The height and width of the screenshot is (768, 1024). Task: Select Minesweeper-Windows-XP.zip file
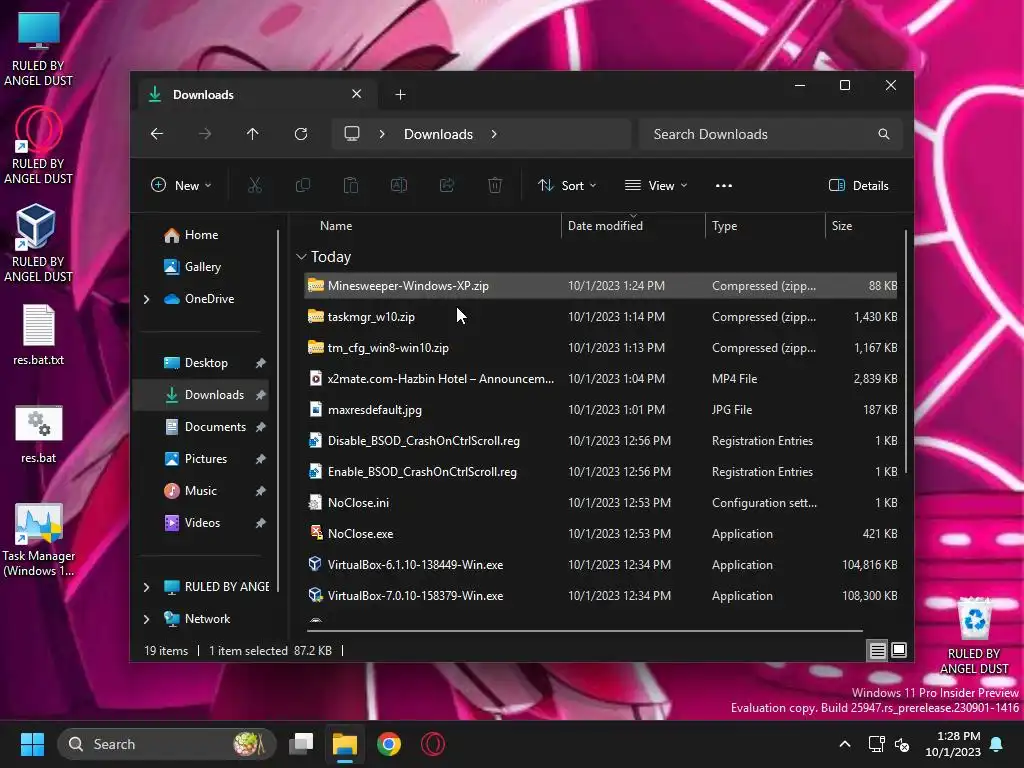click(601, 285)
